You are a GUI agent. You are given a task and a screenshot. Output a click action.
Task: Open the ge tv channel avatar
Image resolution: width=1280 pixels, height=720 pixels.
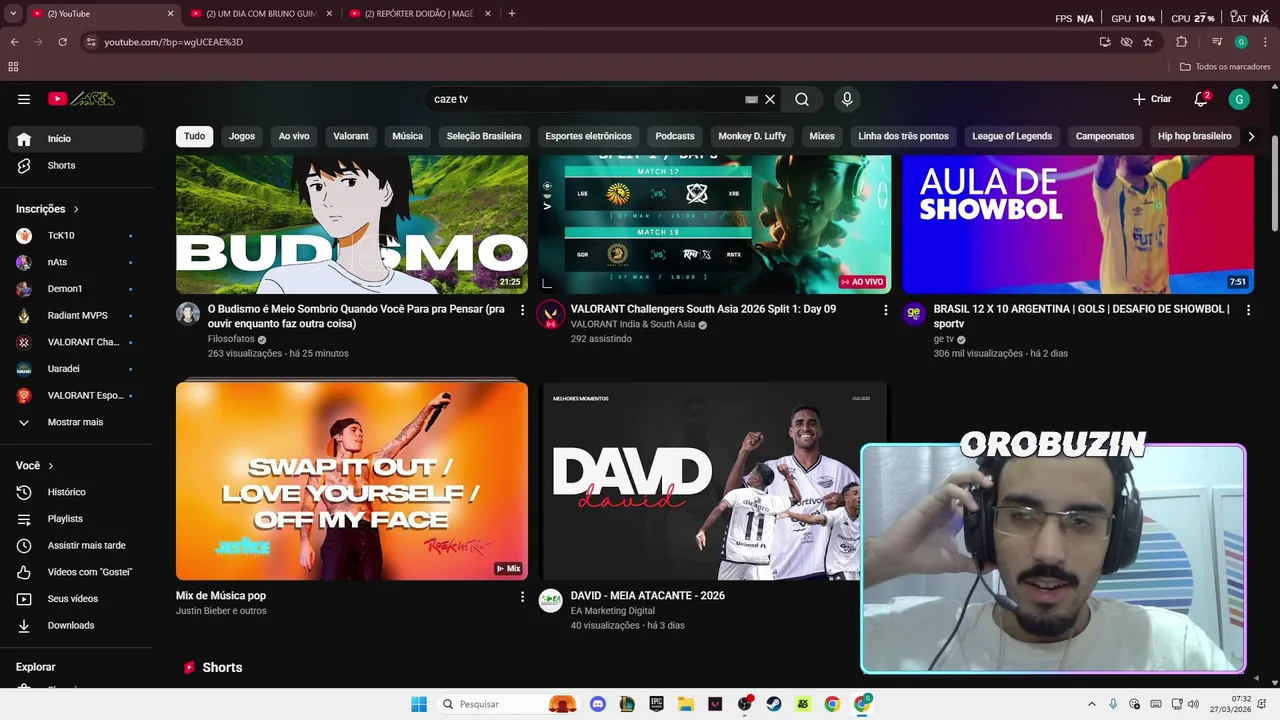(914, 314)
